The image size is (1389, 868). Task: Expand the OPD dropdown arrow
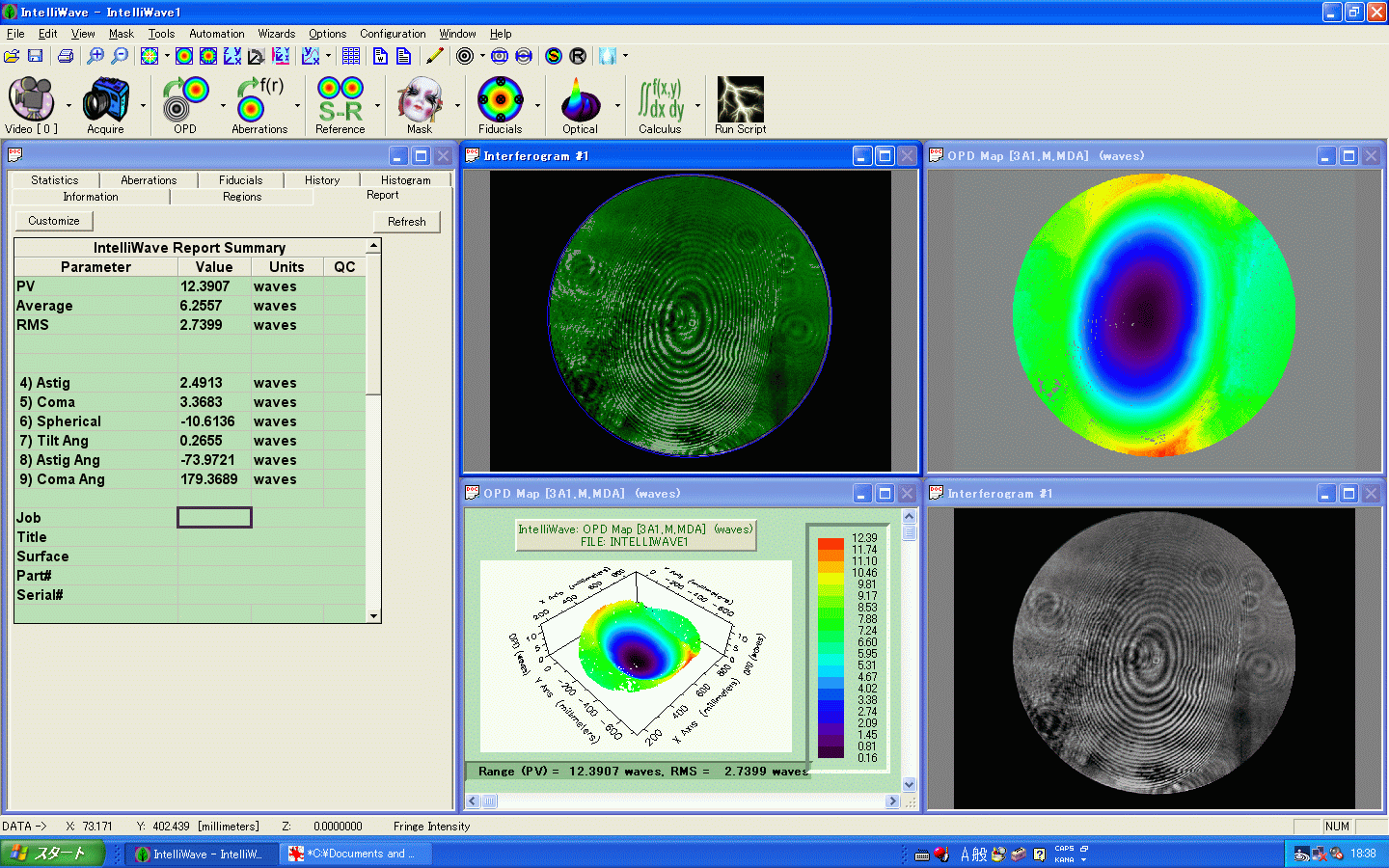pyautogui.click(x=223, y=105)
